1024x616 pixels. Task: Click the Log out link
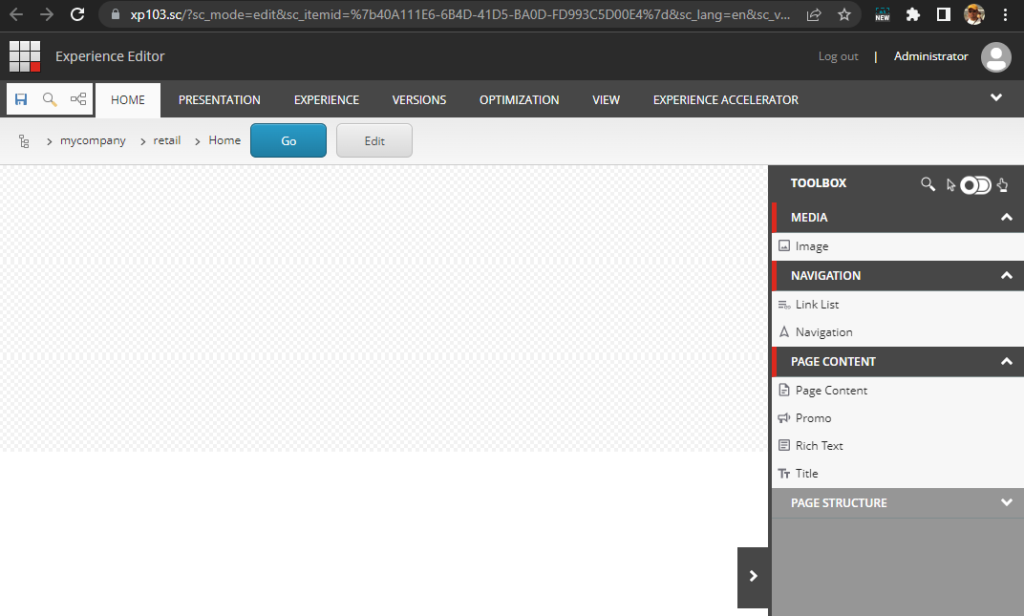838,56
